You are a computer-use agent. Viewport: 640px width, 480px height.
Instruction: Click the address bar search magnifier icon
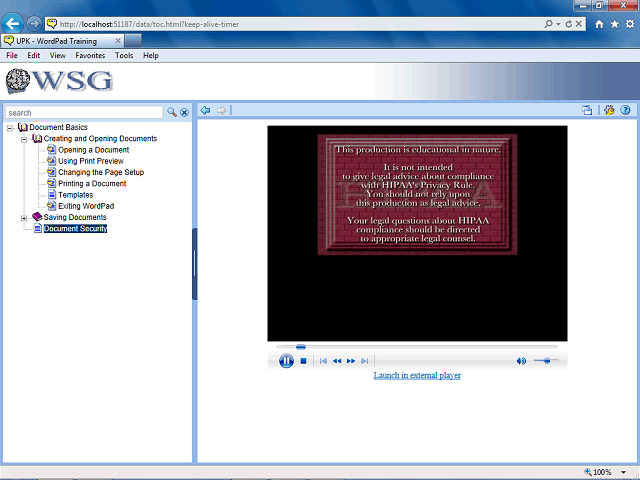pyautogui.click(x=548, y=24)
